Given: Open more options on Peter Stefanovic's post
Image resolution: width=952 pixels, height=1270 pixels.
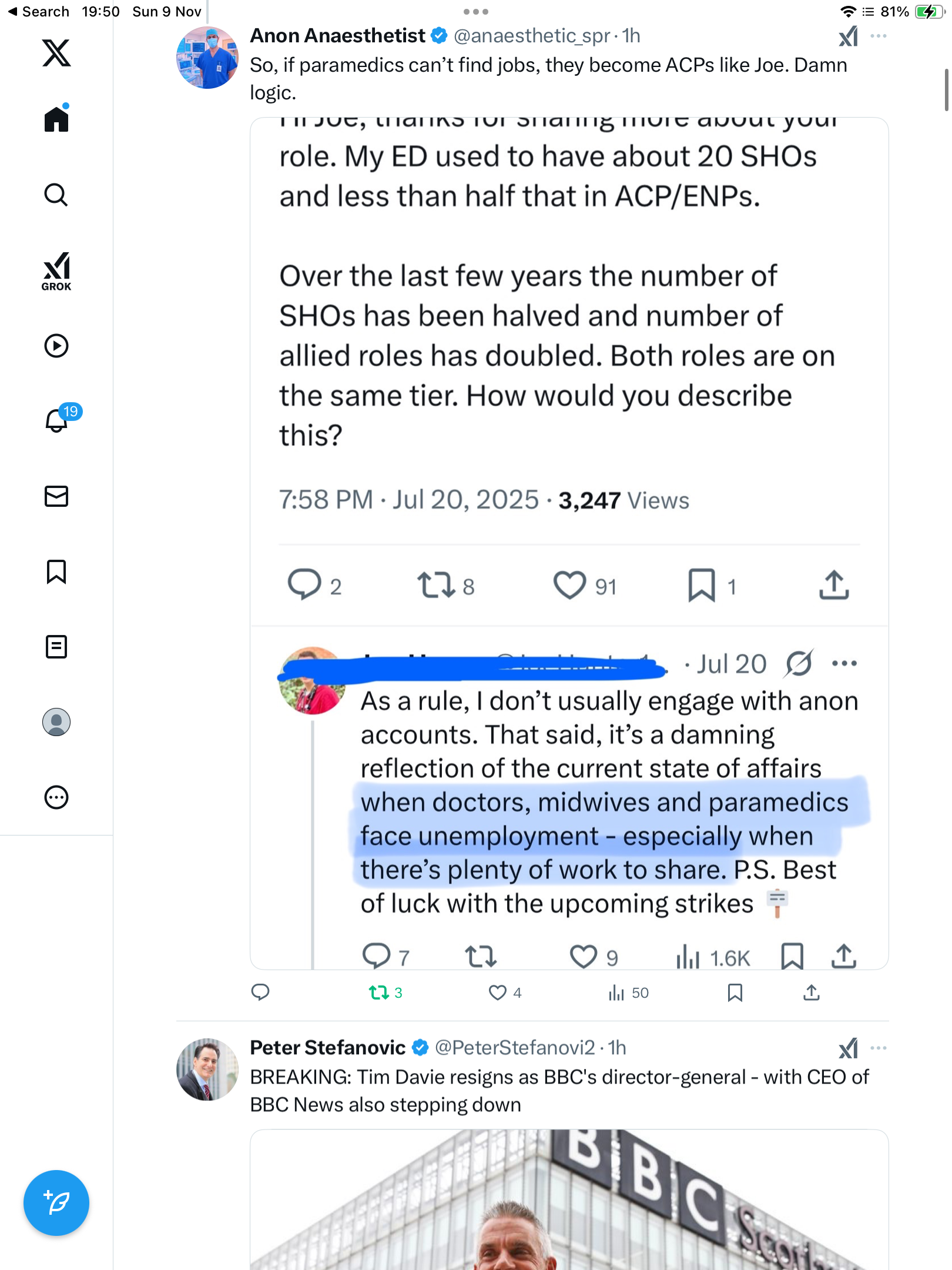Looking at the screenshot, I should [879, 1048].
